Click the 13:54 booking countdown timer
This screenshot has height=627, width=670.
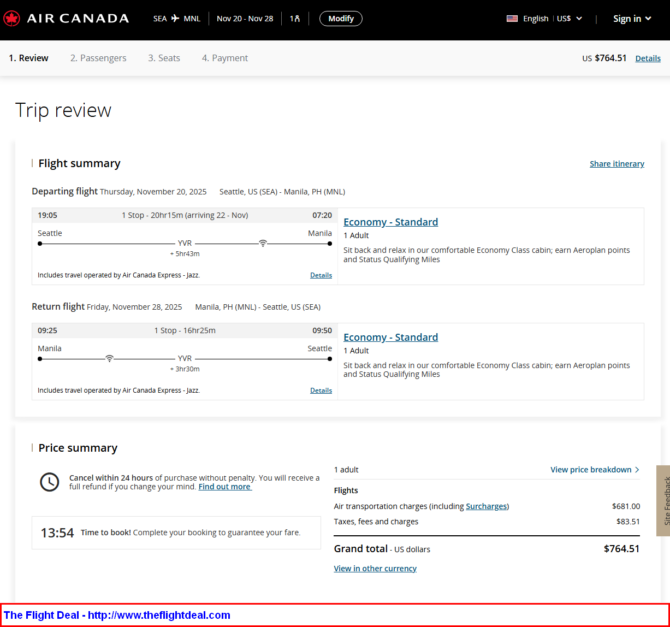[57, 533]
